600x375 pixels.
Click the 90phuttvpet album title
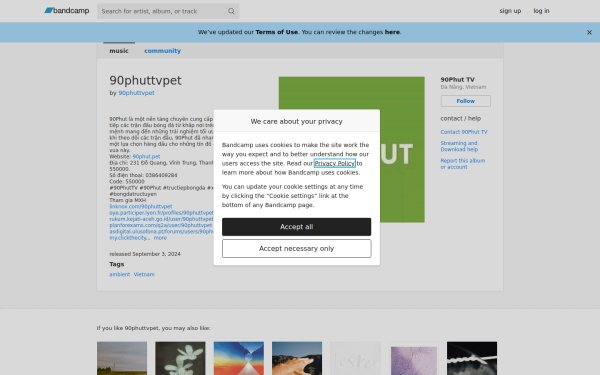click(x=145, y=80)
